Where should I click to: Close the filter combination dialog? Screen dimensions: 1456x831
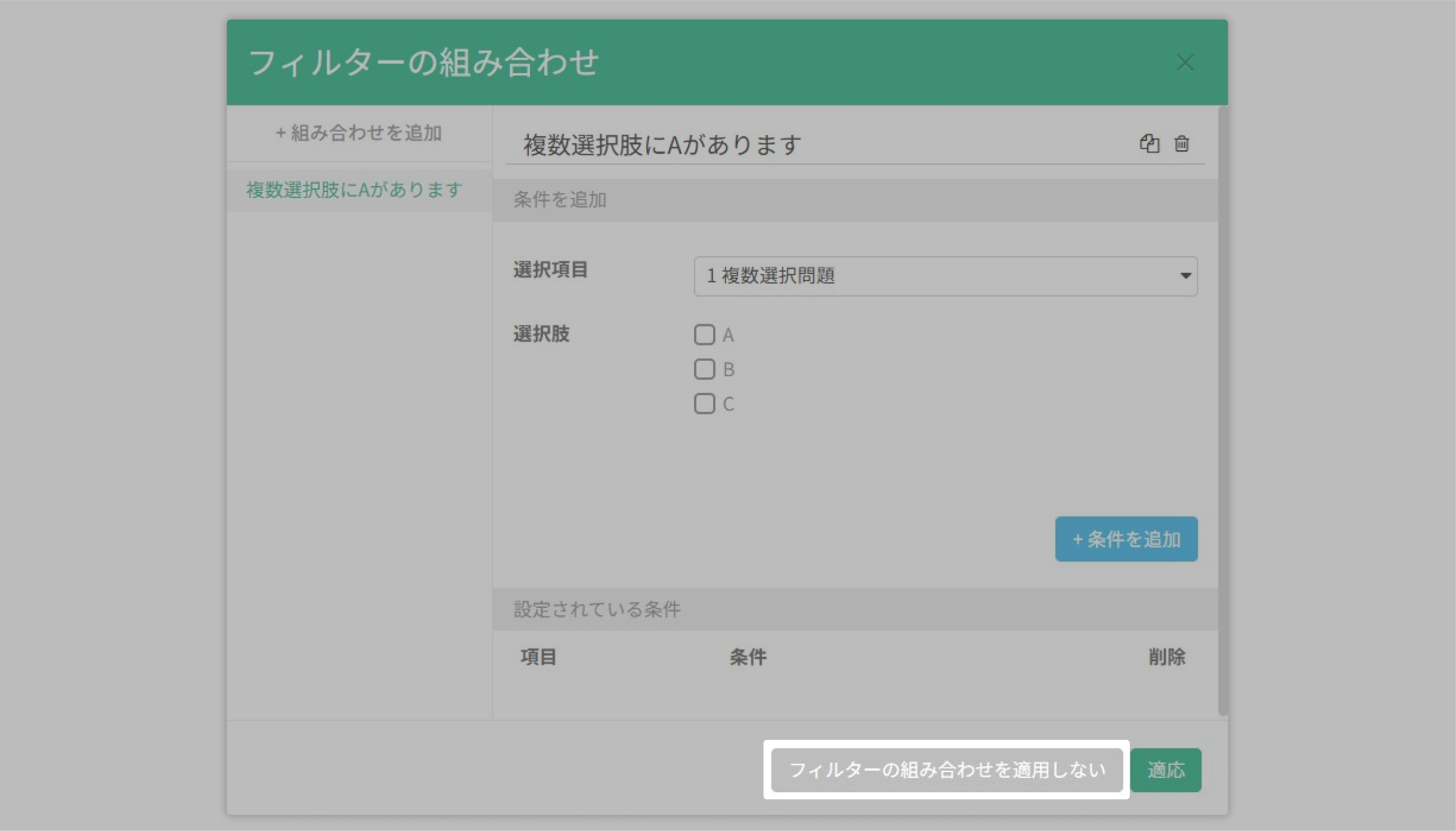pyautogui.click(x=1185, y=63)
